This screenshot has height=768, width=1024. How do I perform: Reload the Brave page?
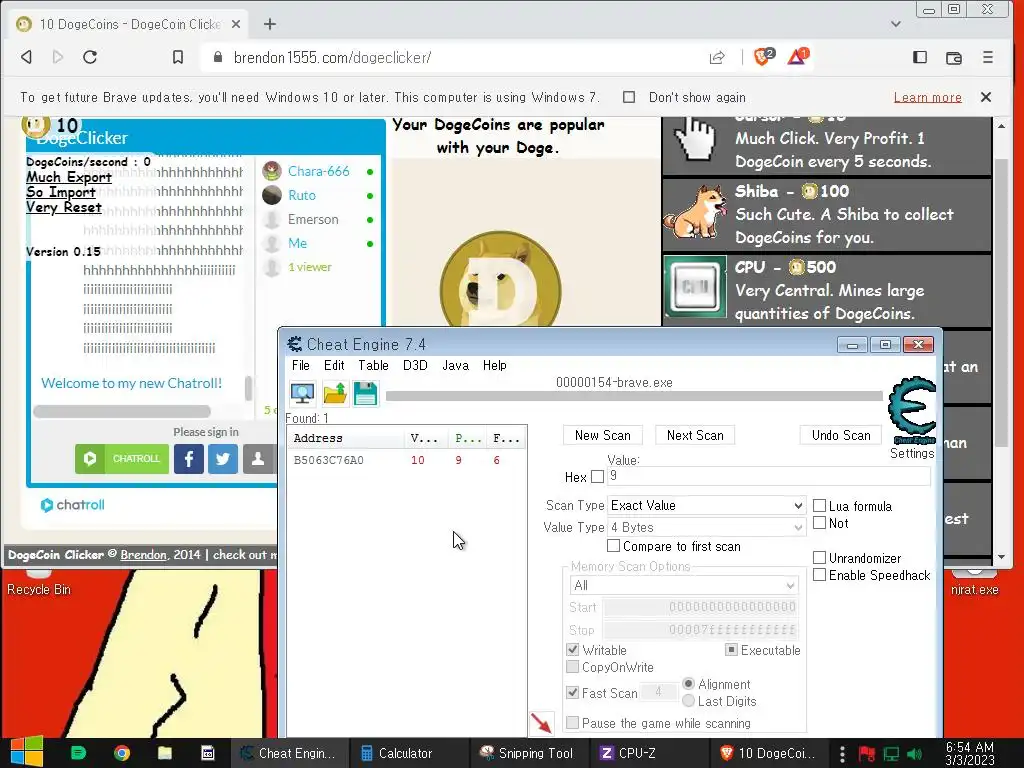point(90,57)
